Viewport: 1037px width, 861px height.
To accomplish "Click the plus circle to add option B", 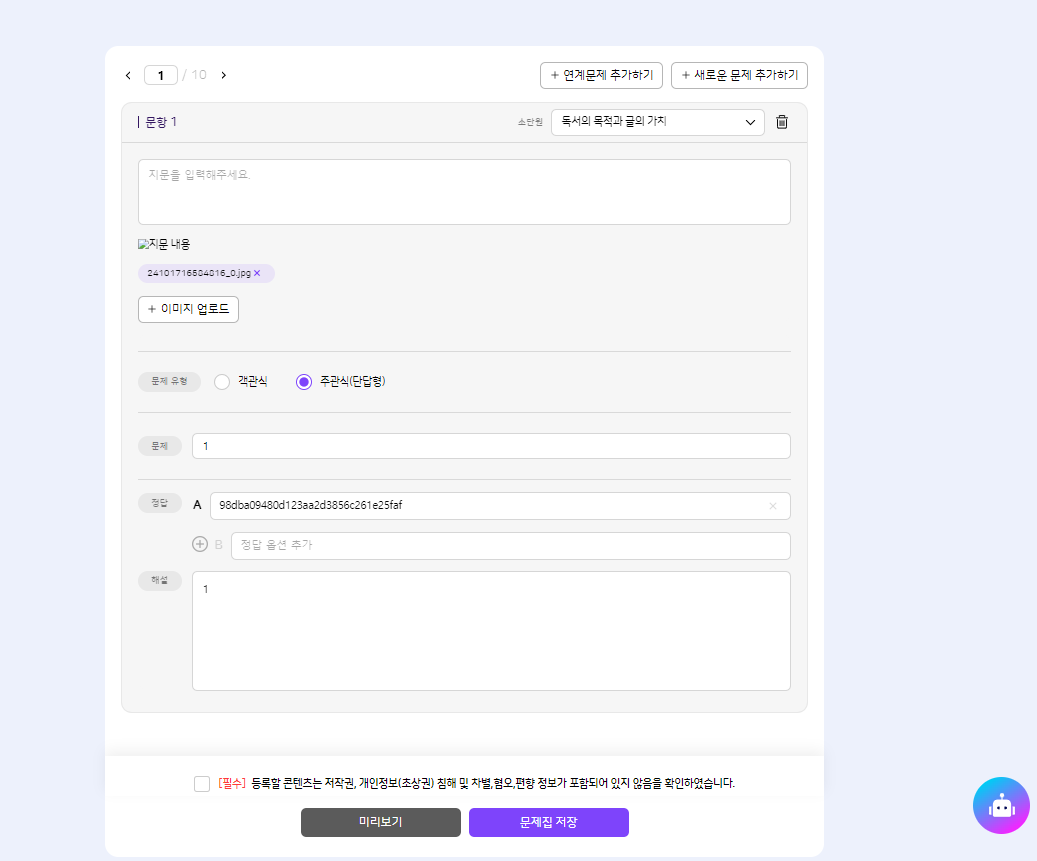I will [x=200, y=545].
